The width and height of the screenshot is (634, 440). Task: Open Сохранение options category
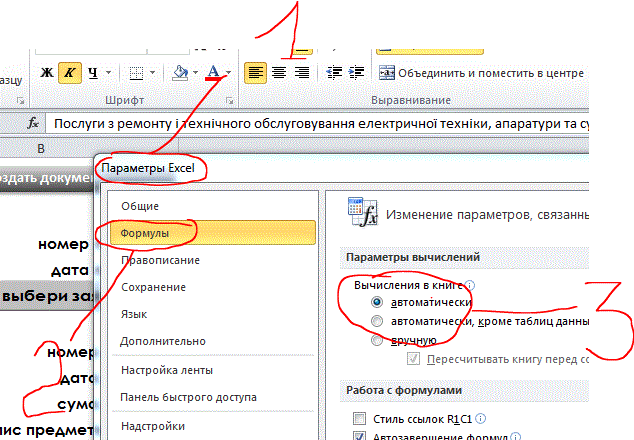[154, 288]
